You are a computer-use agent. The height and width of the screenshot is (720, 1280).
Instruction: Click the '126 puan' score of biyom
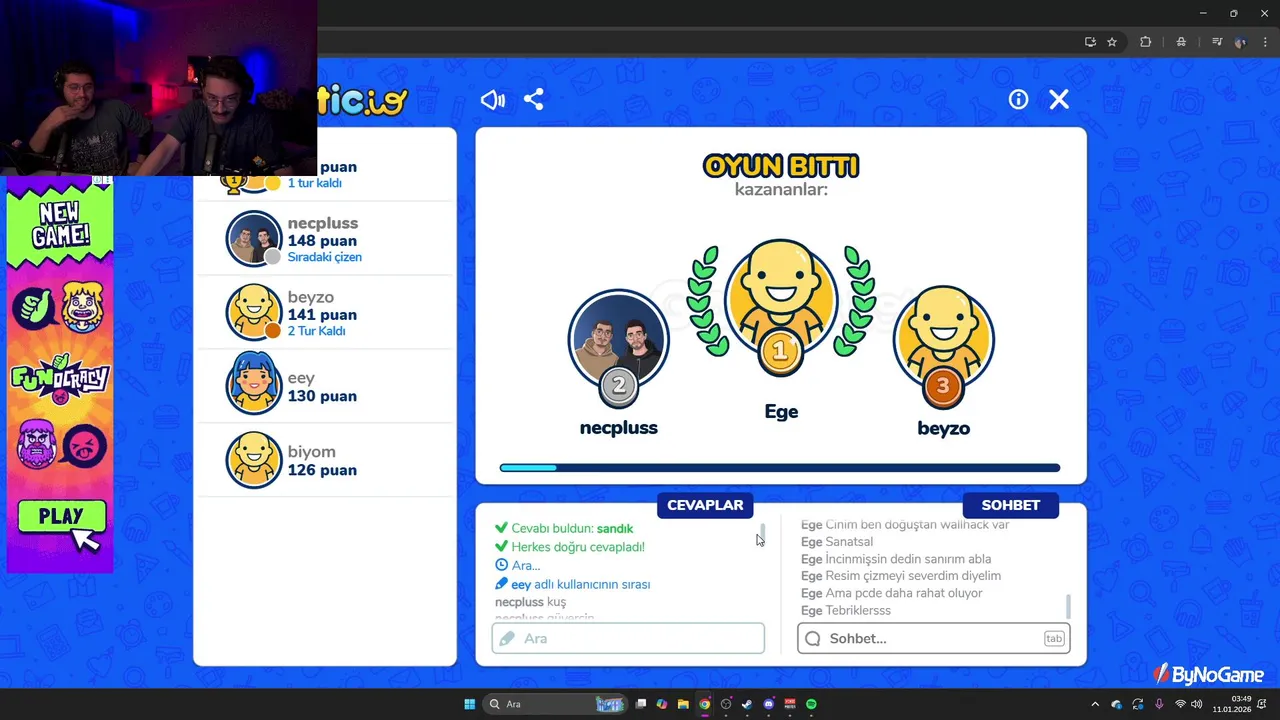point(322,470)
